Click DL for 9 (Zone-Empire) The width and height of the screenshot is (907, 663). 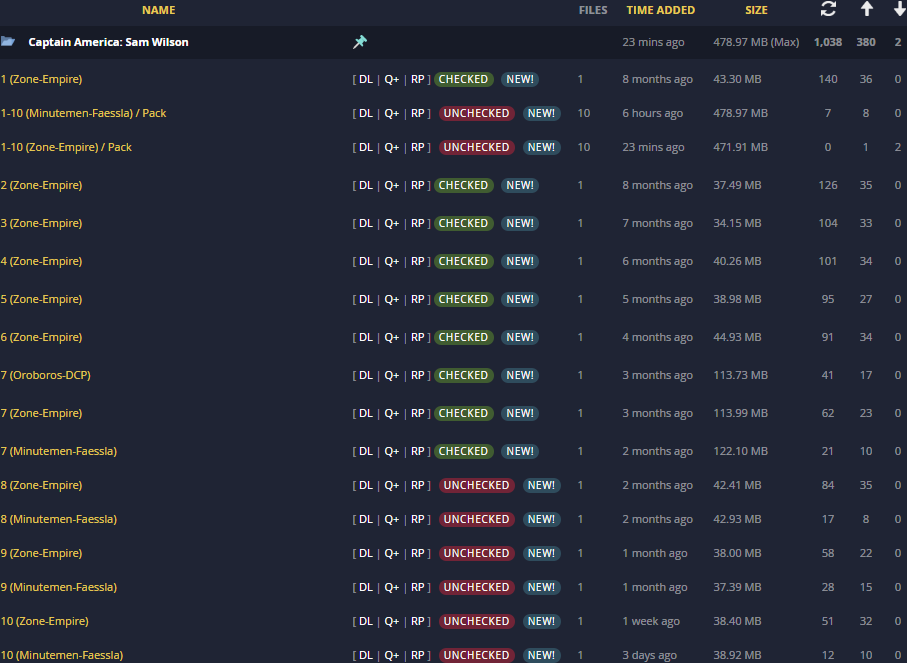pyautogui.click(x=366, y=554)
